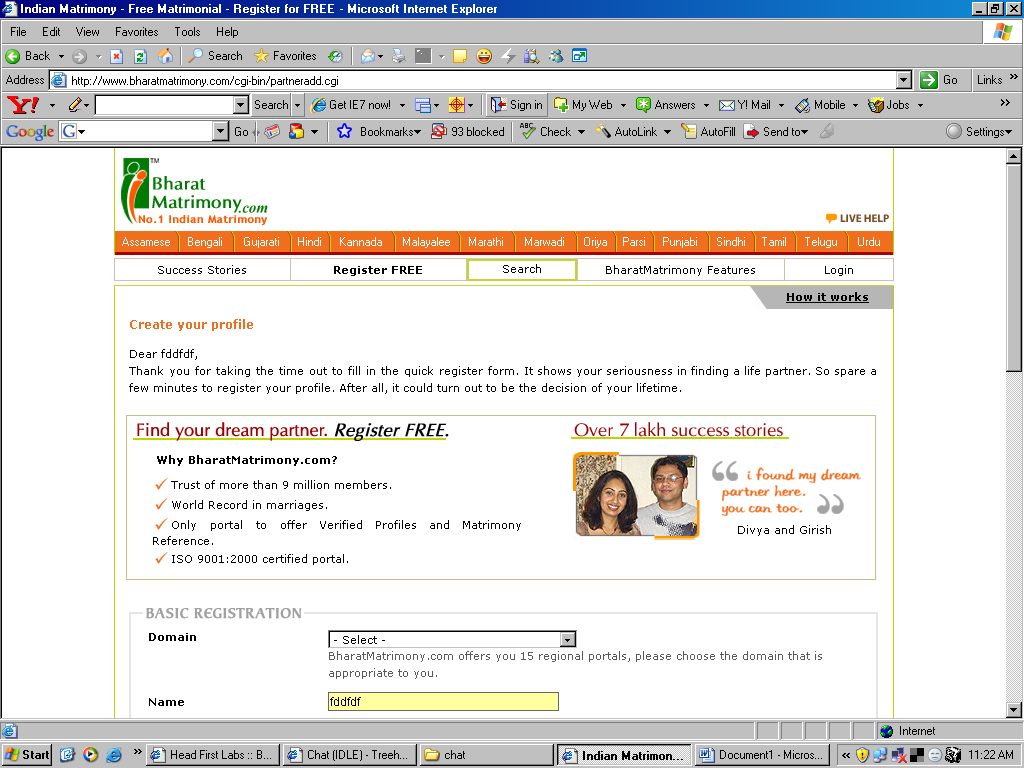Click the Divya and Girish couple photo
This screenshot has height=768, width=1024.
pyautogui.click(x=636, y=496)
